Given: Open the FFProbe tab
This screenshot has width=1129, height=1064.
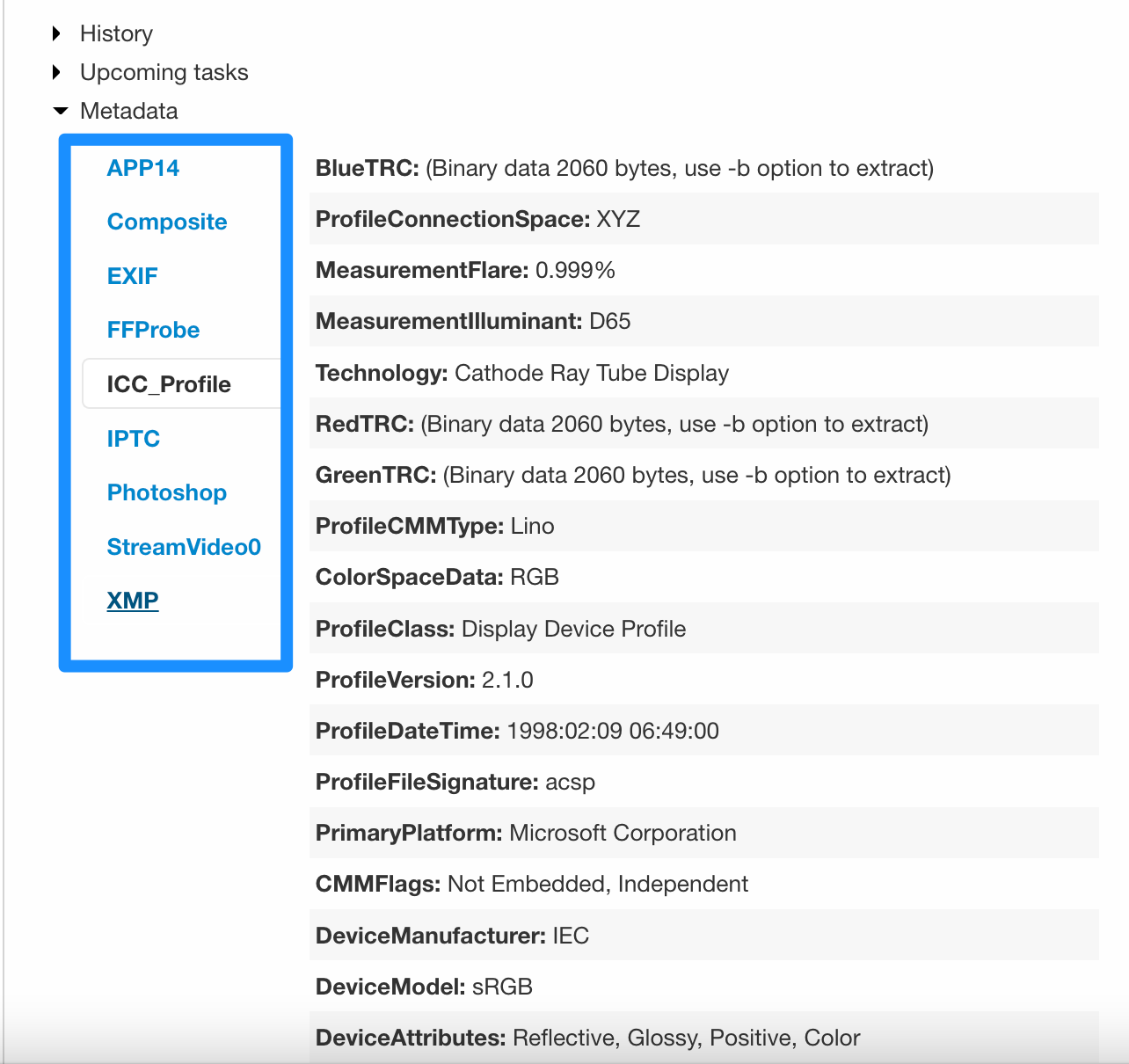Looking at the screenshot, I should click(x=154, y=330).
